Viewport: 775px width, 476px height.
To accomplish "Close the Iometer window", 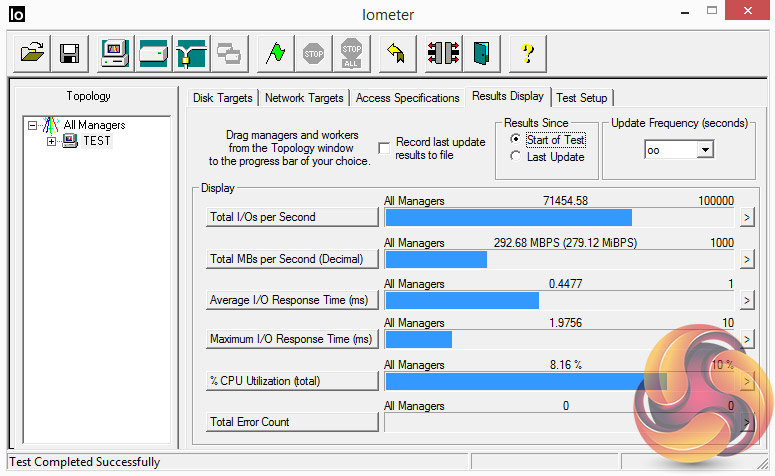I will tap(747, 10).
